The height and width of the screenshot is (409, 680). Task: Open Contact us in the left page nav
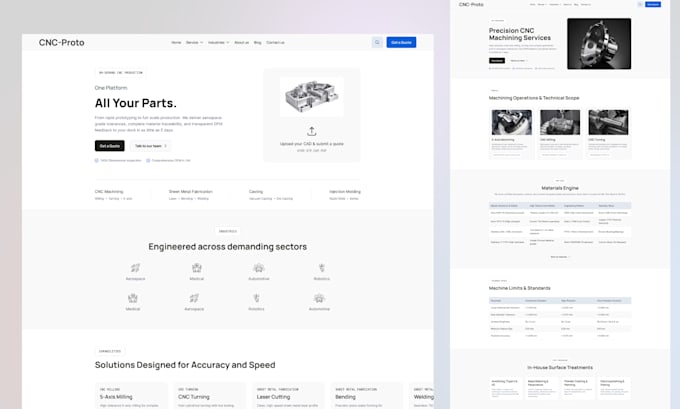275,43
